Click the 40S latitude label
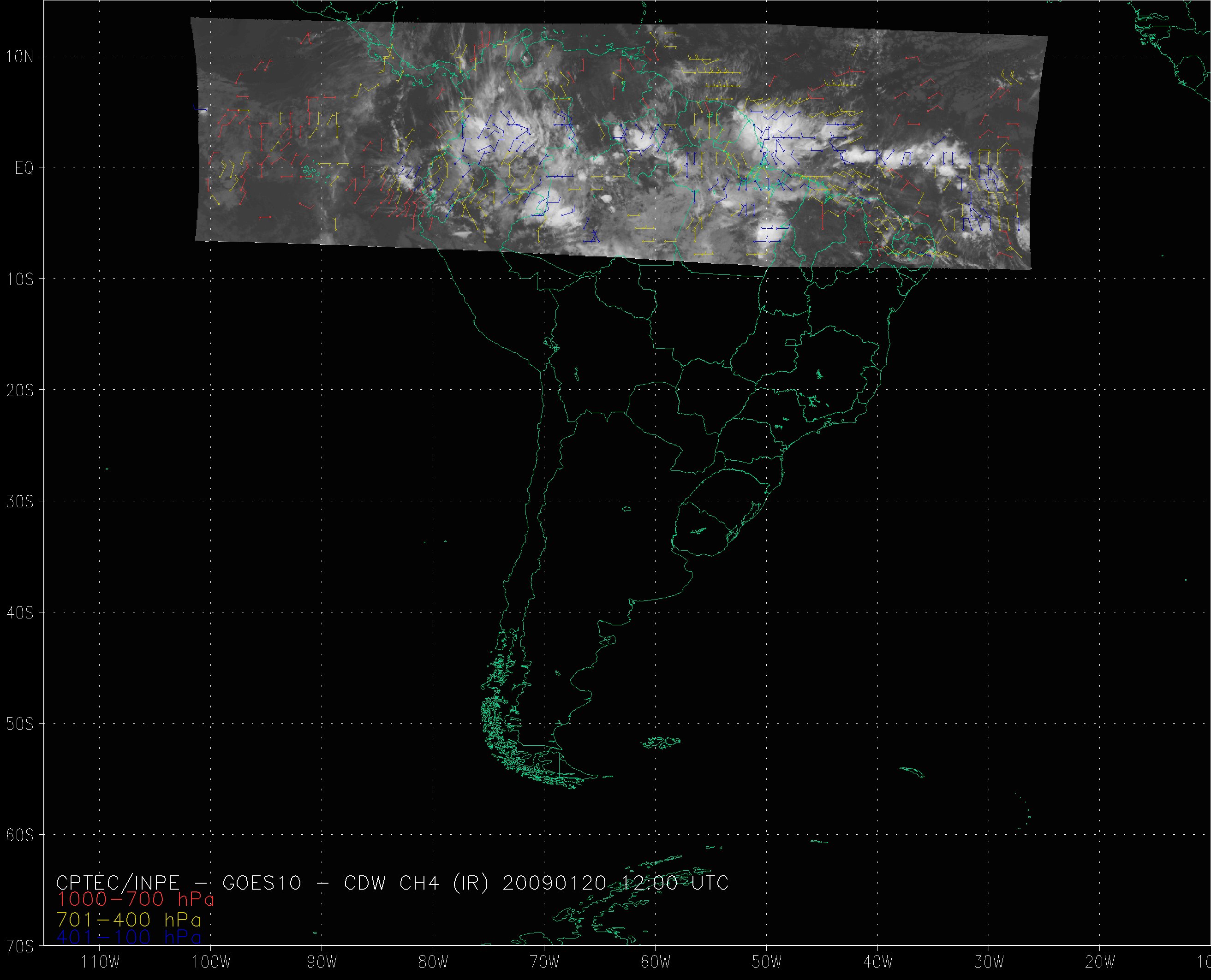Viewport: 1211px width, 980px height. [x=20, y=612]
